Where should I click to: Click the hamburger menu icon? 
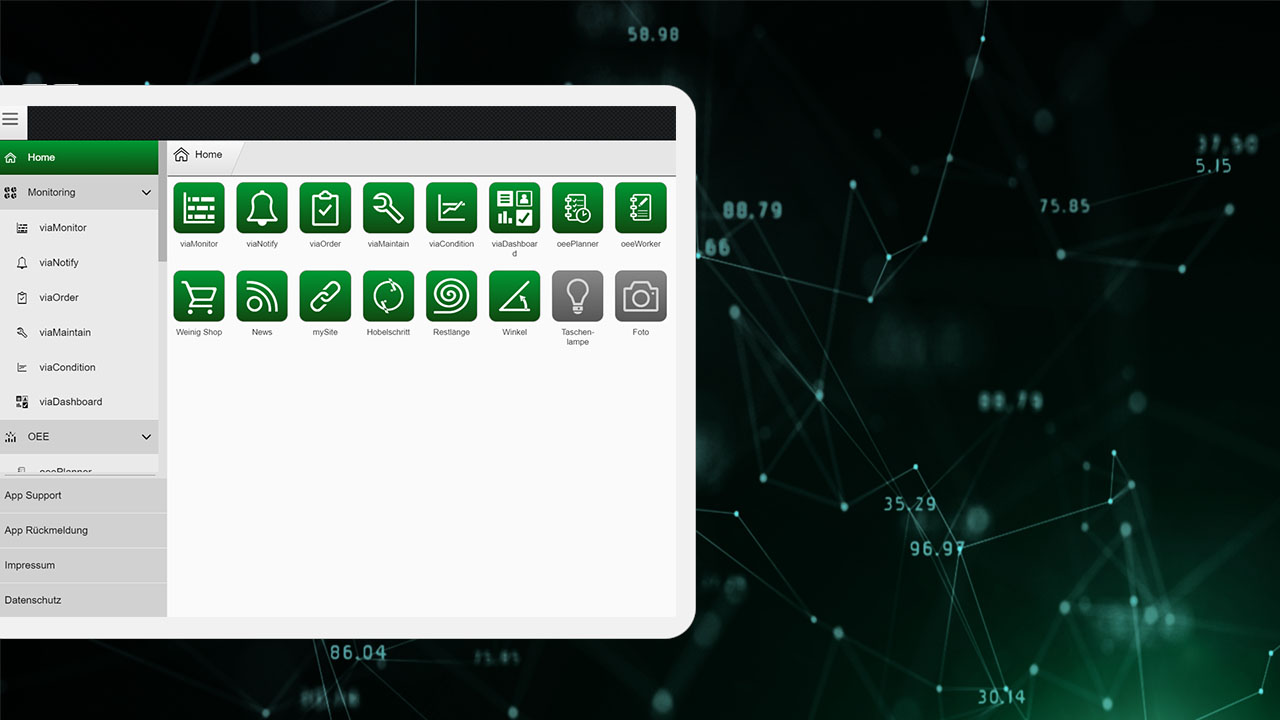10,120
